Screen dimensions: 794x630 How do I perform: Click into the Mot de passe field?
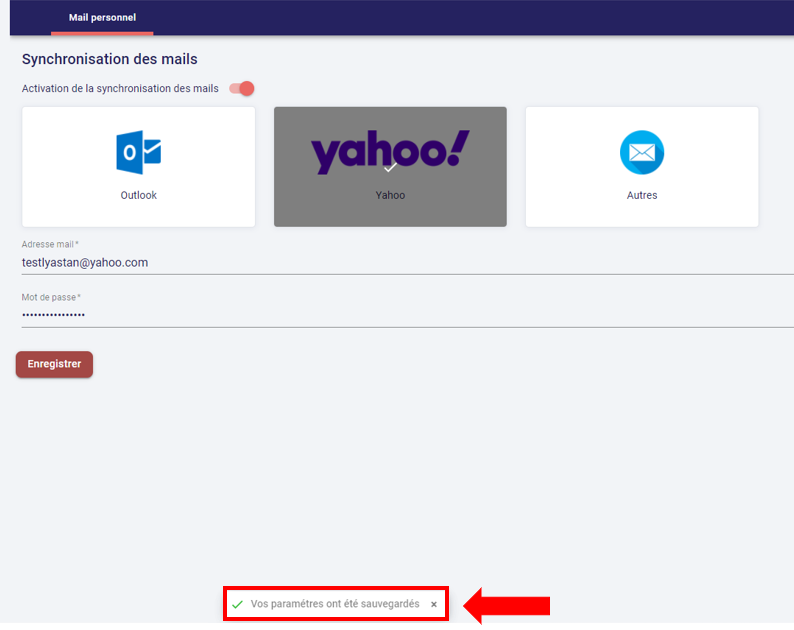click(x=400, y=315)
